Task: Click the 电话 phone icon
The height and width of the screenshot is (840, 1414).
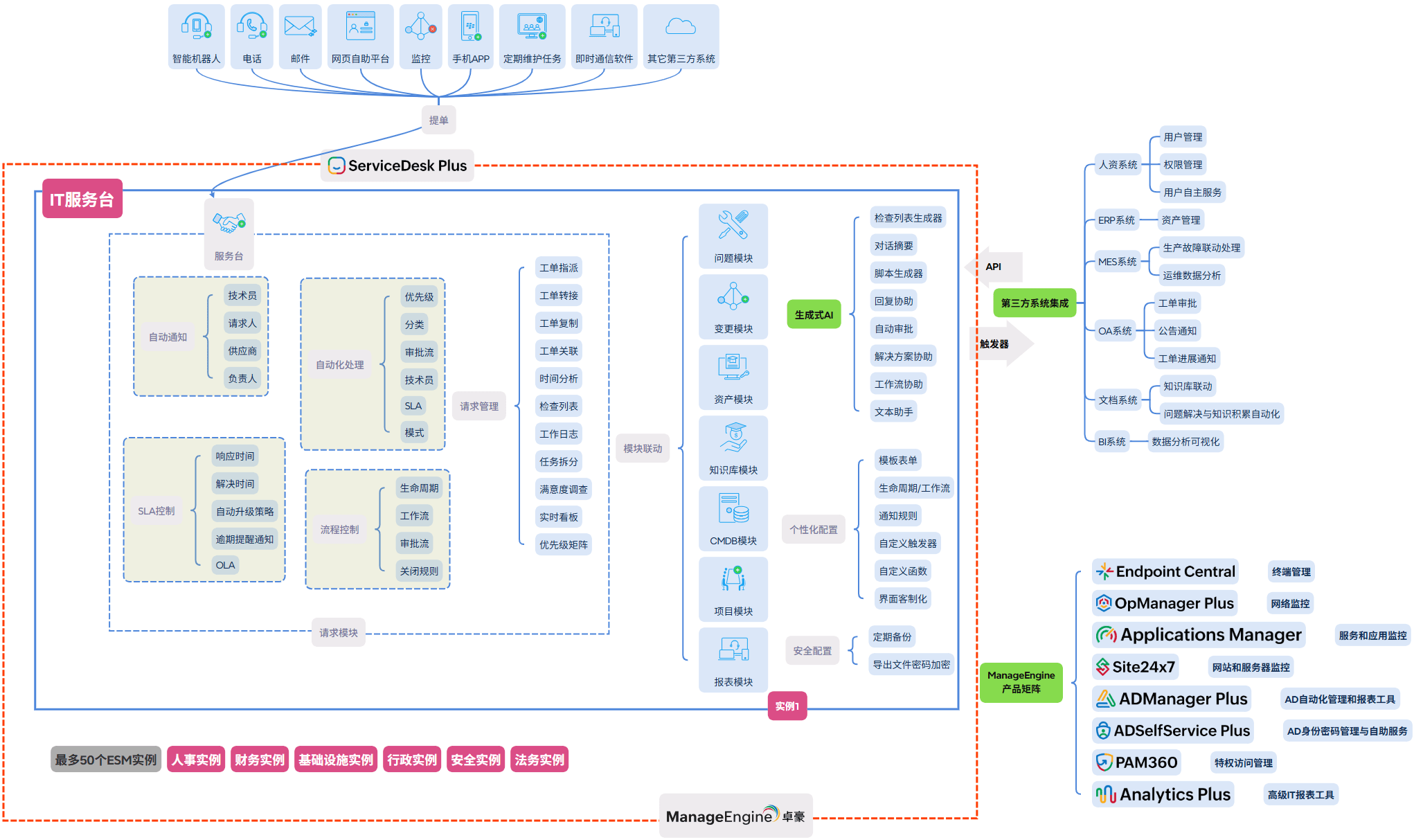Action: tap(252, 27)
